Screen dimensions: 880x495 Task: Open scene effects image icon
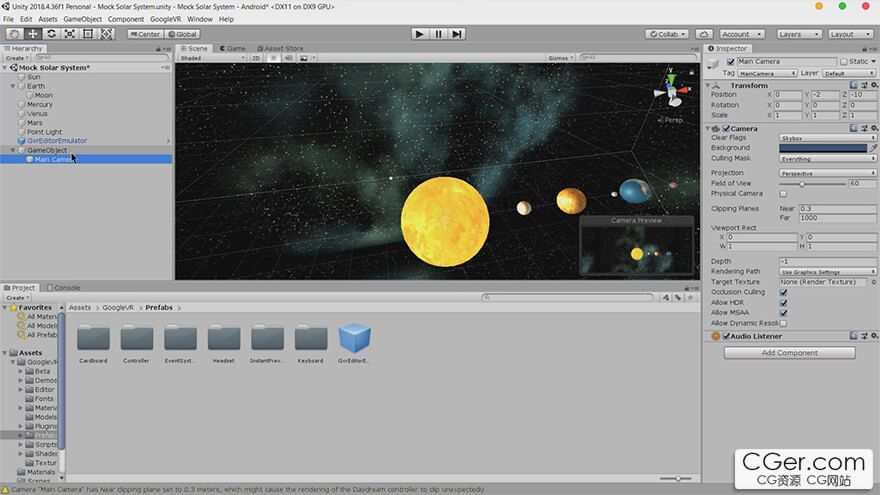point(304,58)
